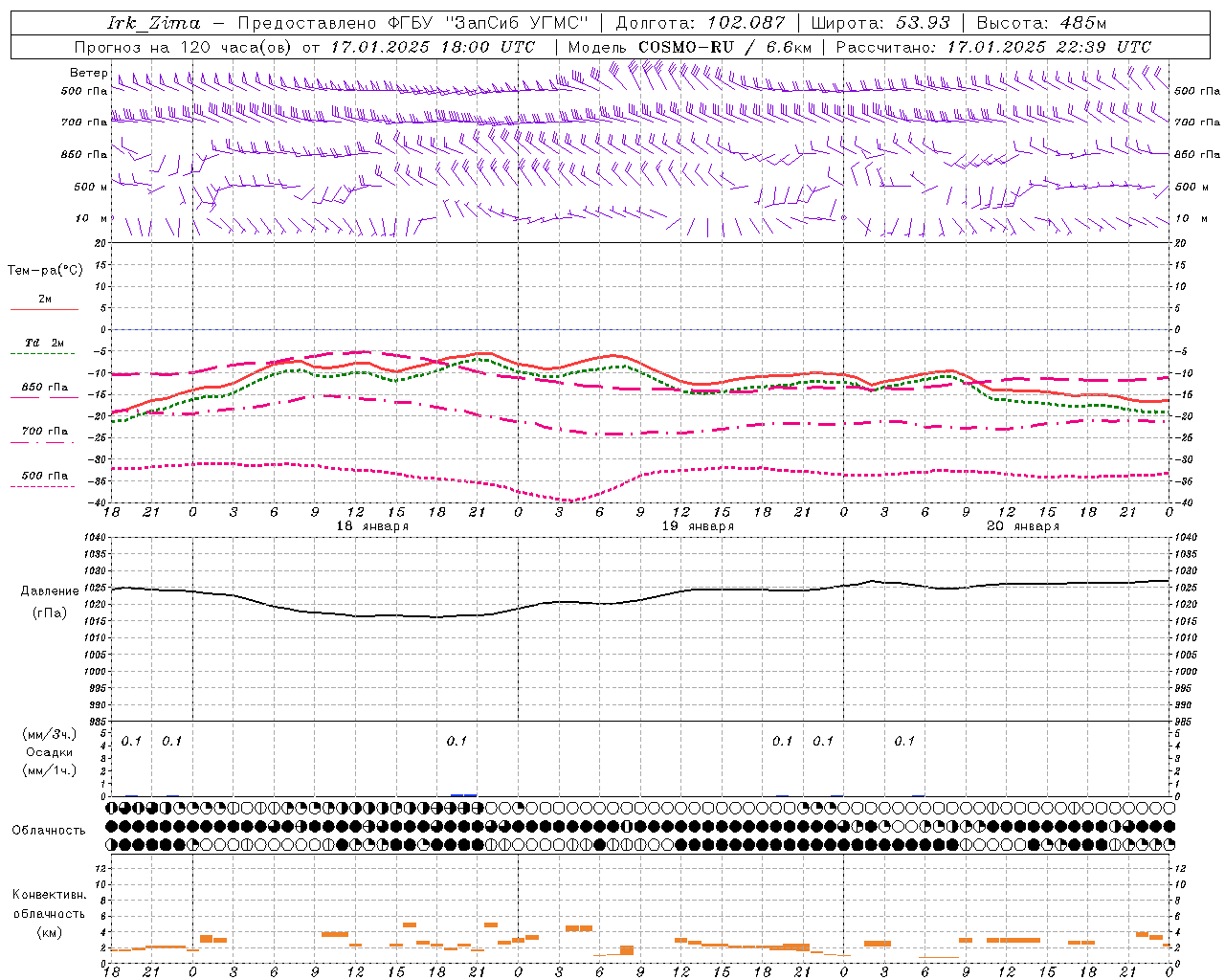Click 985 on the left pressure axis
Screen dimensions: 1225x980
pos(97,722)
